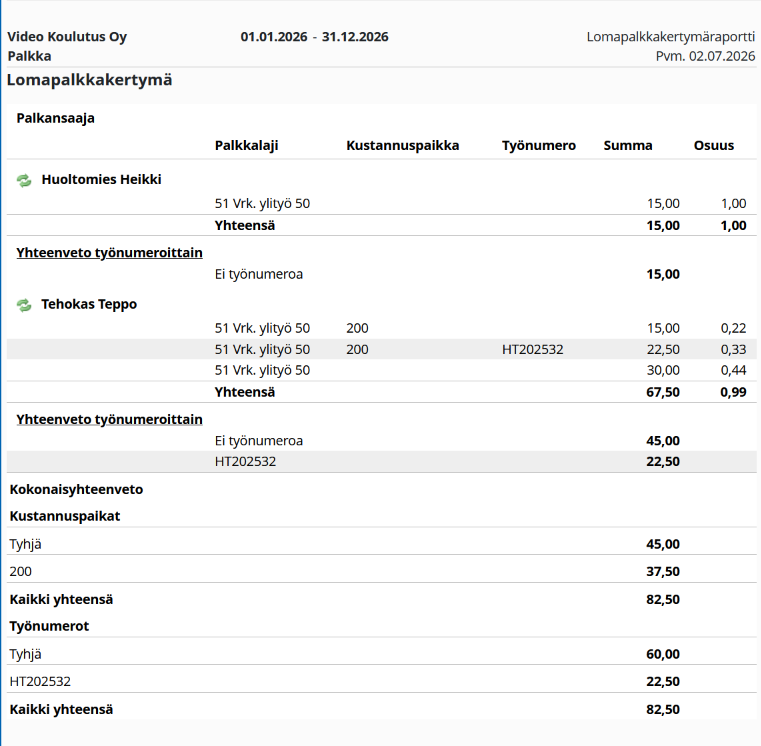Image resolution: width=761 pixels, height=746 pixels.
Task: Click Heikki's Yhteenveto työnumeroittain heading
Action: point(109,253)
